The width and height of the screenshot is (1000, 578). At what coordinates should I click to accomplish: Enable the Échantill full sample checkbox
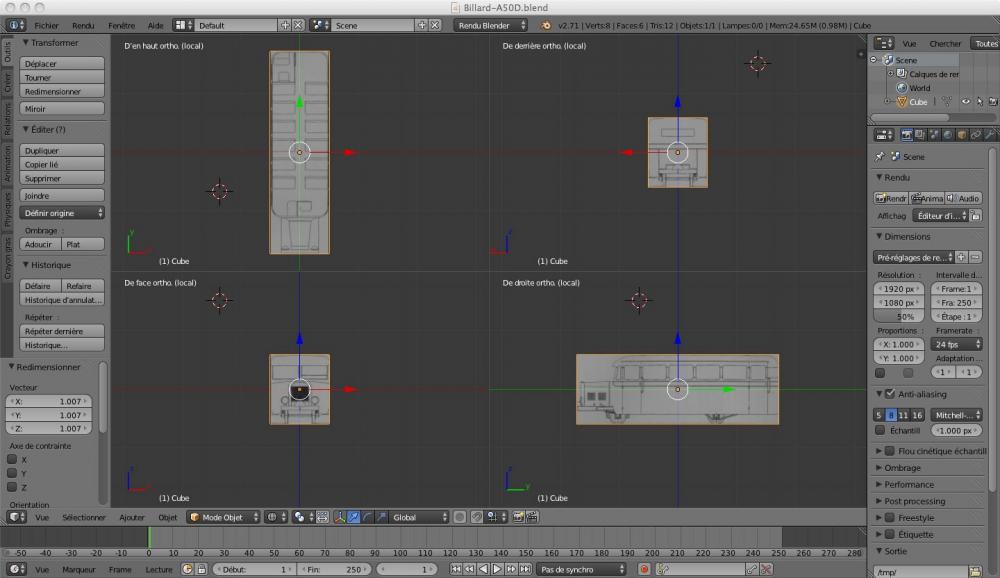pos(880,430)
